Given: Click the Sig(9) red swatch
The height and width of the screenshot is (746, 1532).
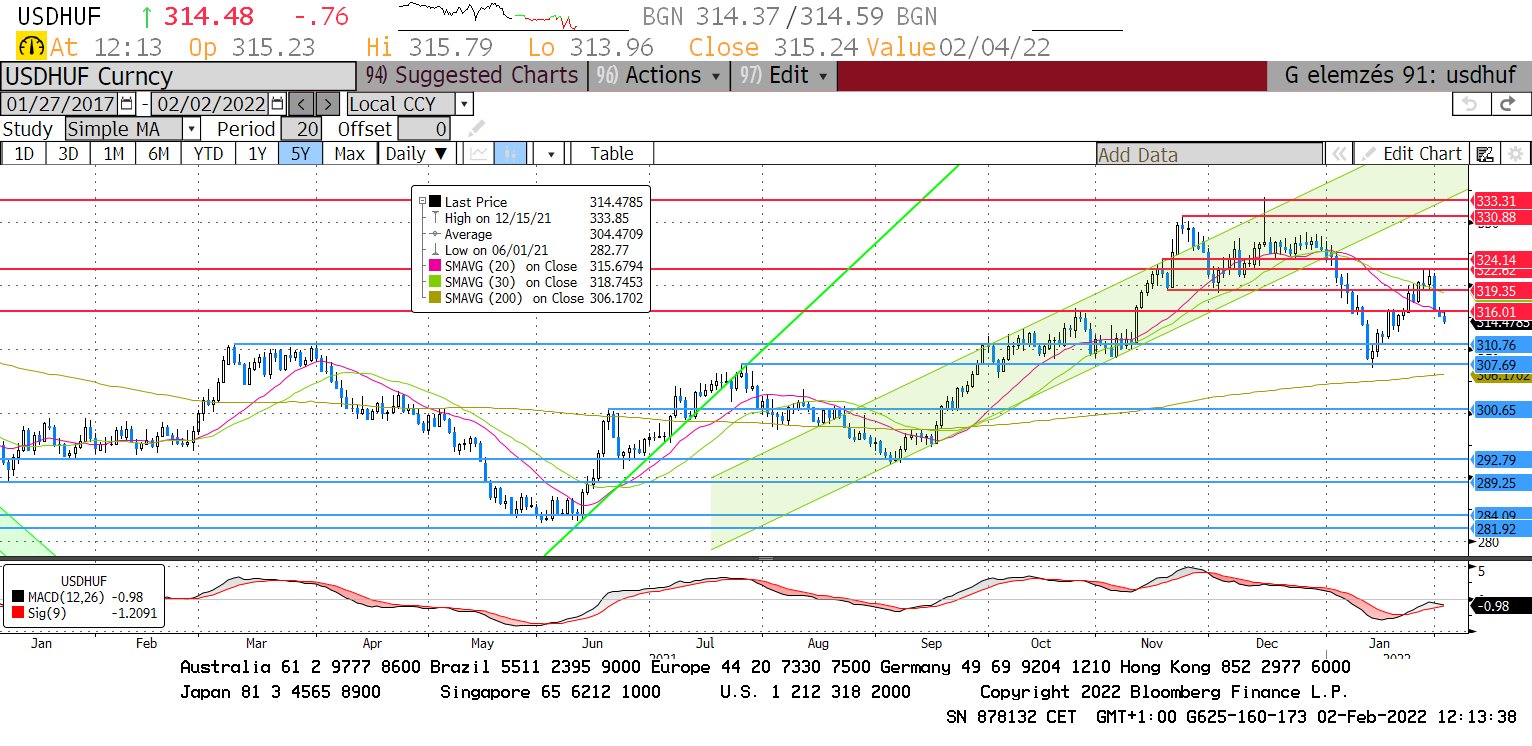Looking at the screenshot, I should coord(20,612).
